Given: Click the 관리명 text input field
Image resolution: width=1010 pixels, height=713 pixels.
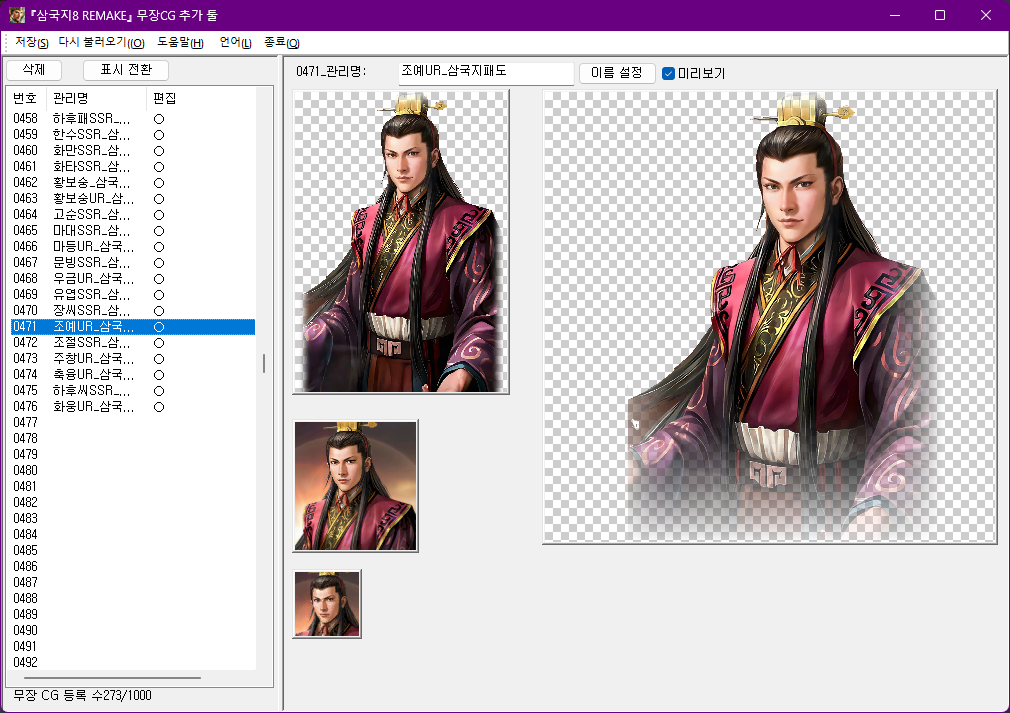Looking at the screenshot, I should 486,71.
